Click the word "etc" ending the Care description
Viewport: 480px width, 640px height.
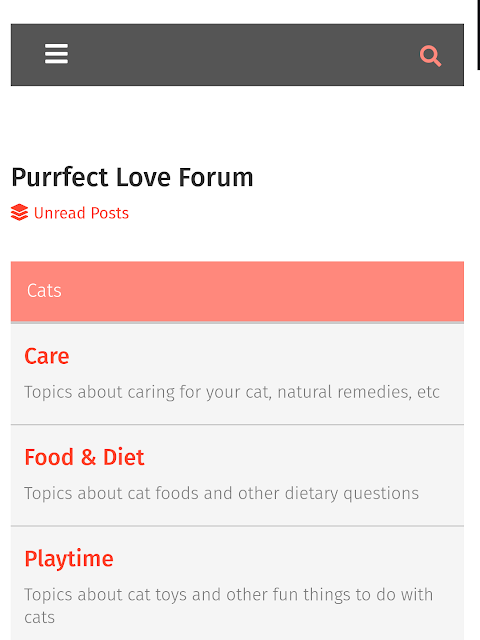[428, 392]
